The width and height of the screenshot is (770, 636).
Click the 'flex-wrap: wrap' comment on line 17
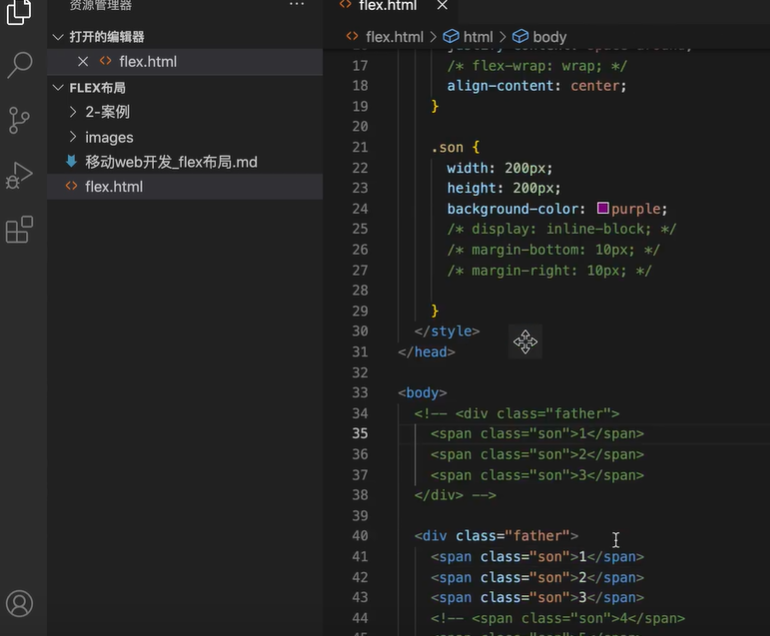pos(537,66)
